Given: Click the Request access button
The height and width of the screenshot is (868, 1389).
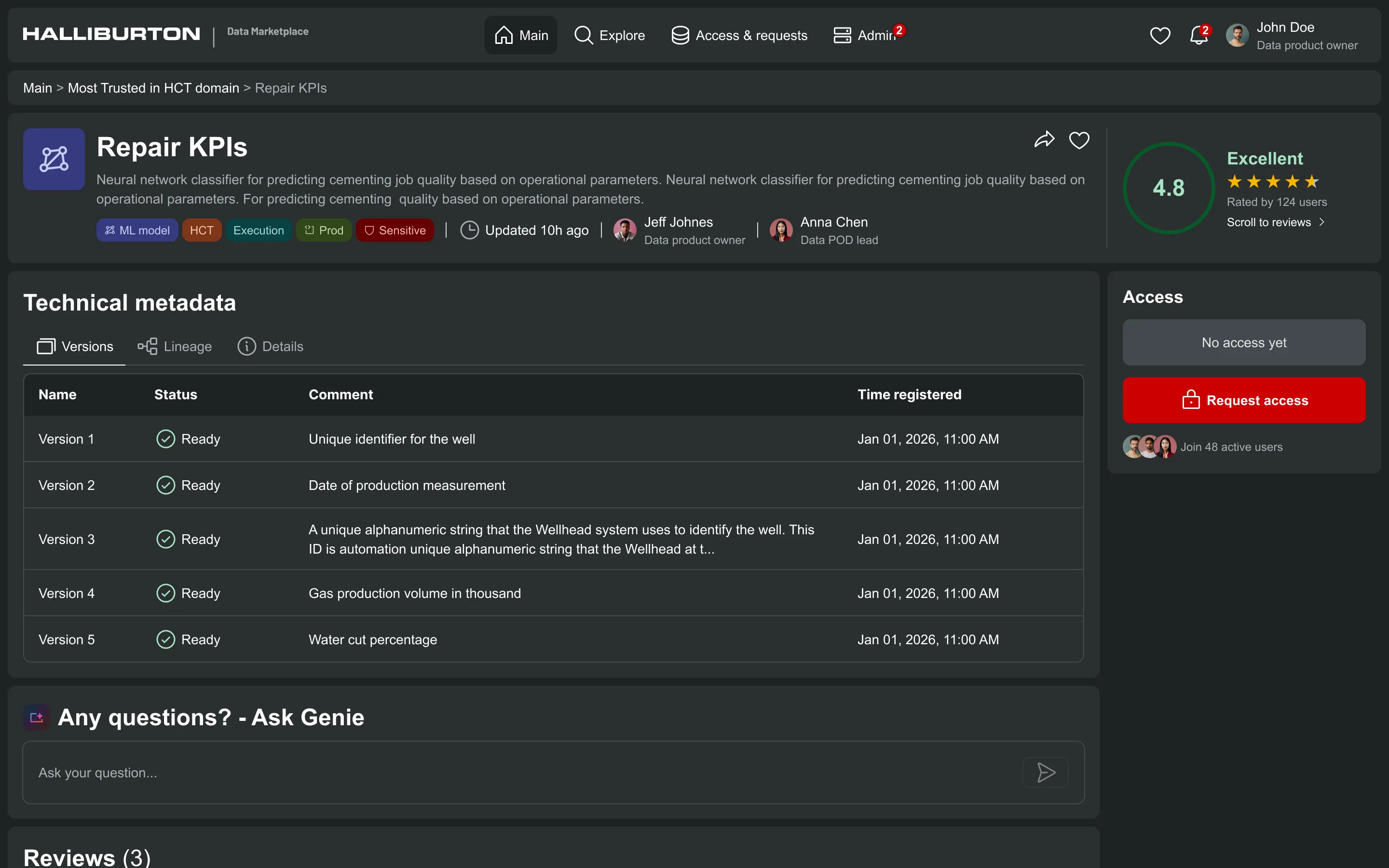Looking at the screenshot, I should point(1244,400).
